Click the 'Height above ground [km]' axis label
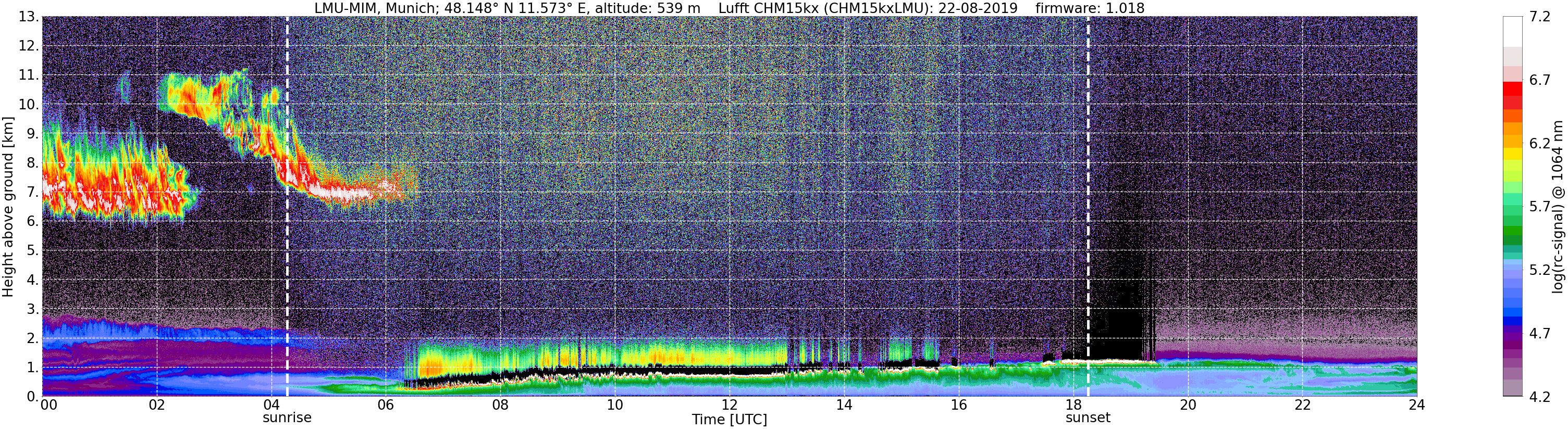 [8, 207]
